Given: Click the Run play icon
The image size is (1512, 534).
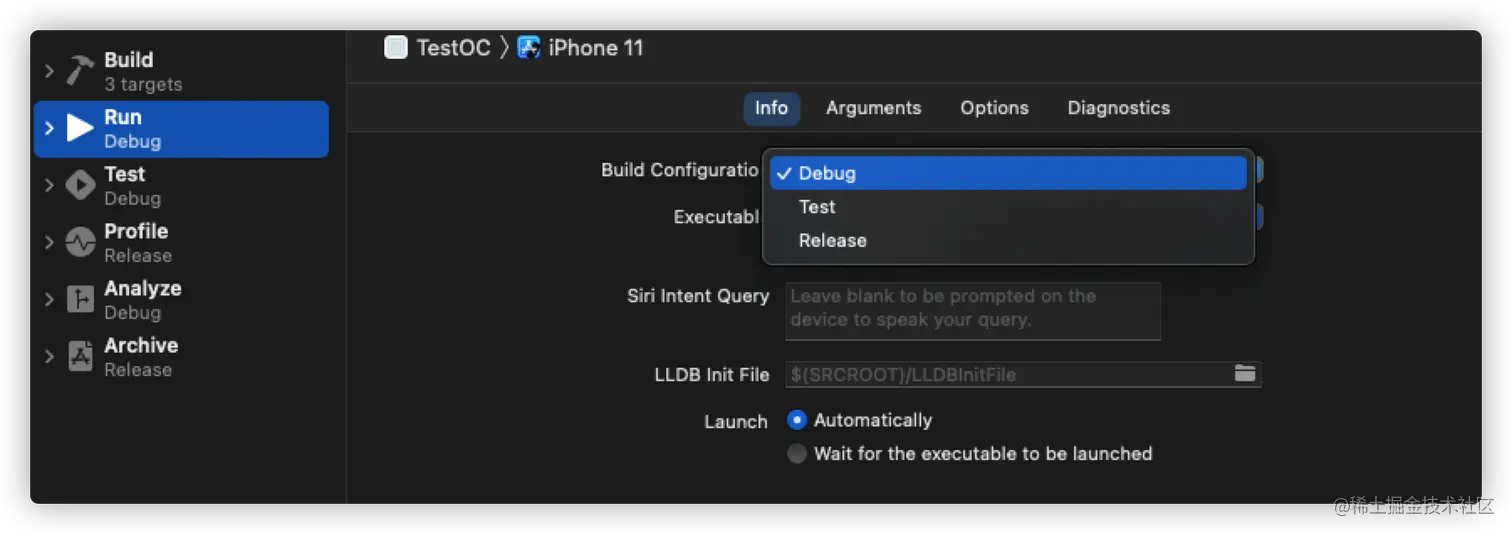Looking at the screenshot, I should (81, 128).
